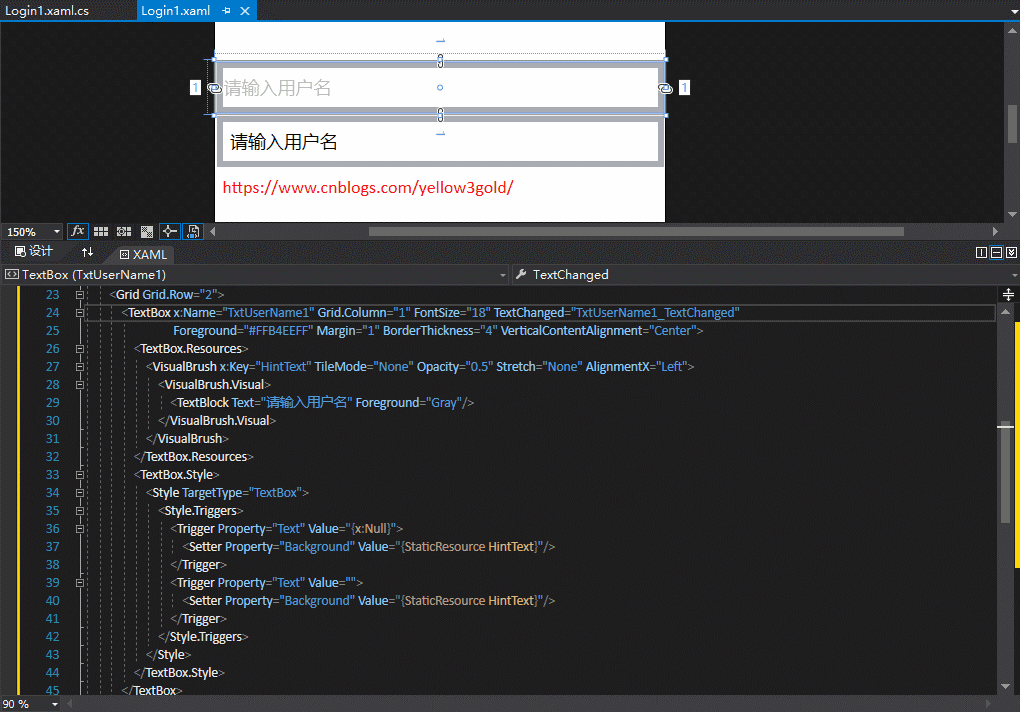
Task: Click designer horizontal scroll right arrow
Action: point(995,231)
